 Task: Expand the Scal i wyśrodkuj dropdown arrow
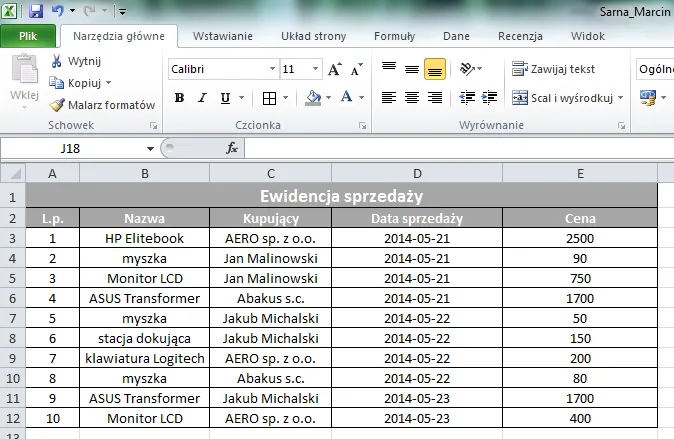tap(621, 98)
